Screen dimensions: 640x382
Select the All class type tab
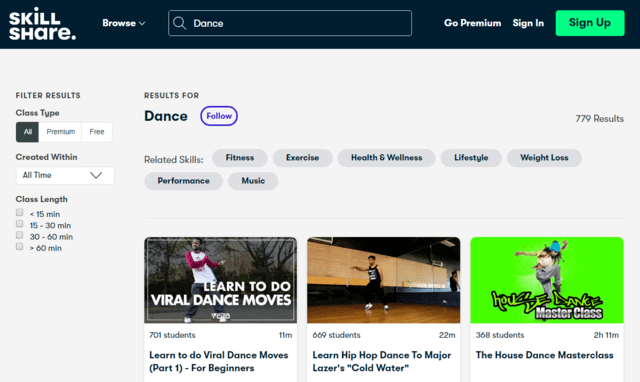pyautogui.click(x=27, y=132)
